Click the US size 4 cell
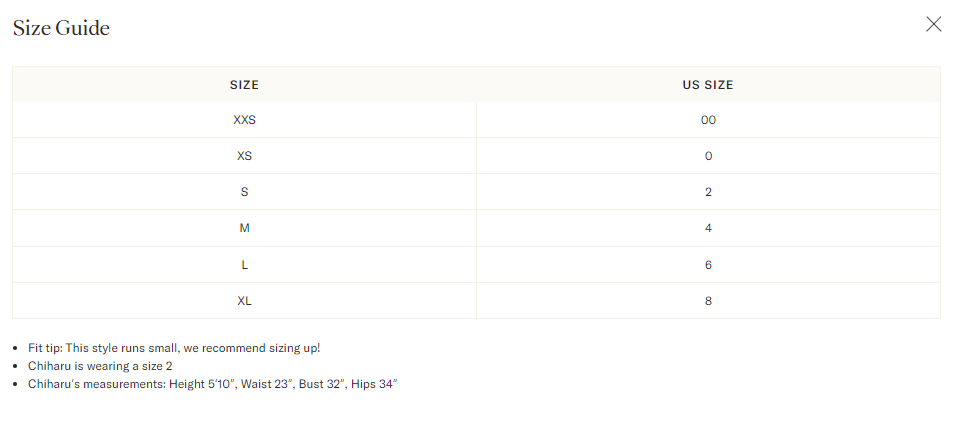 point(708,228)
